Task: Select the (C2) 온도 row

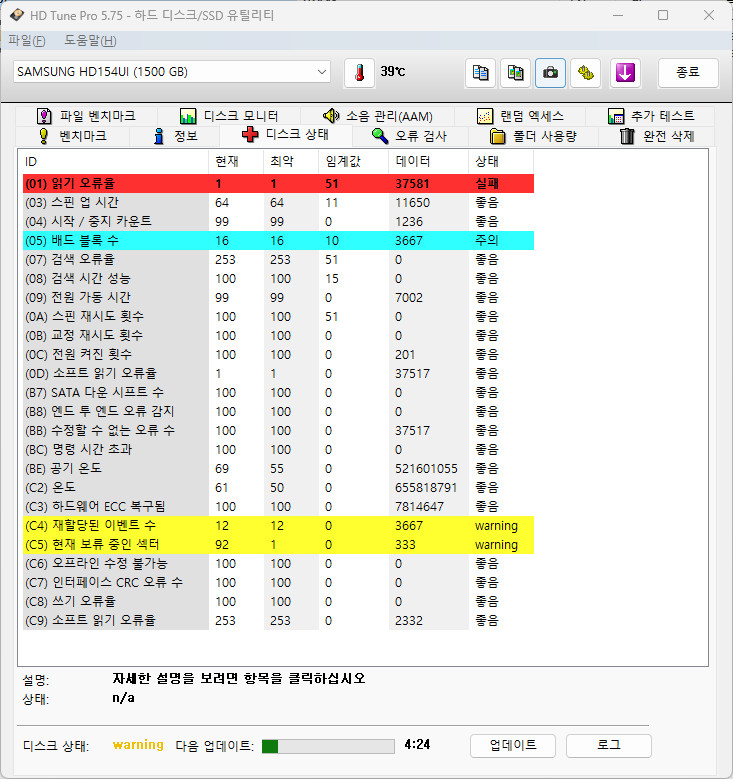Action: click(278, 487)
